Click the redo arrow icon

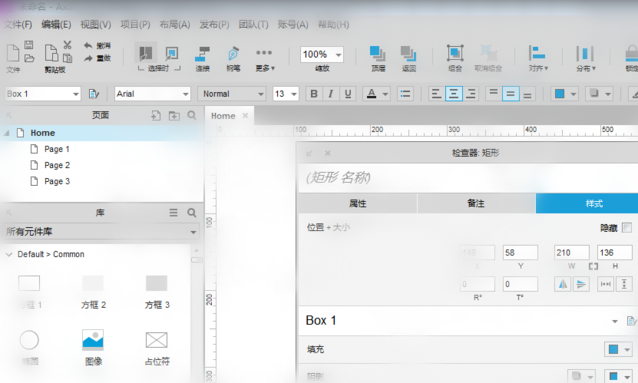point(88,58)
